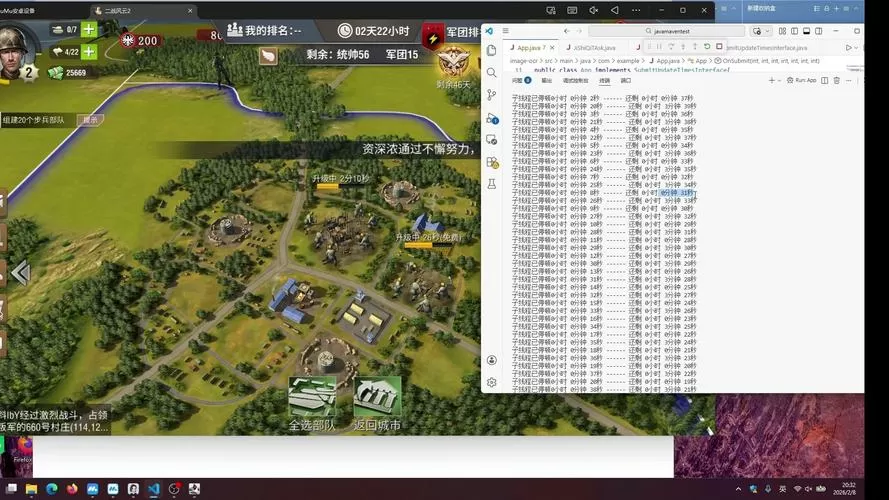Open VS Code Run and Debug view
Screen dimensions: 889x500
492,118
